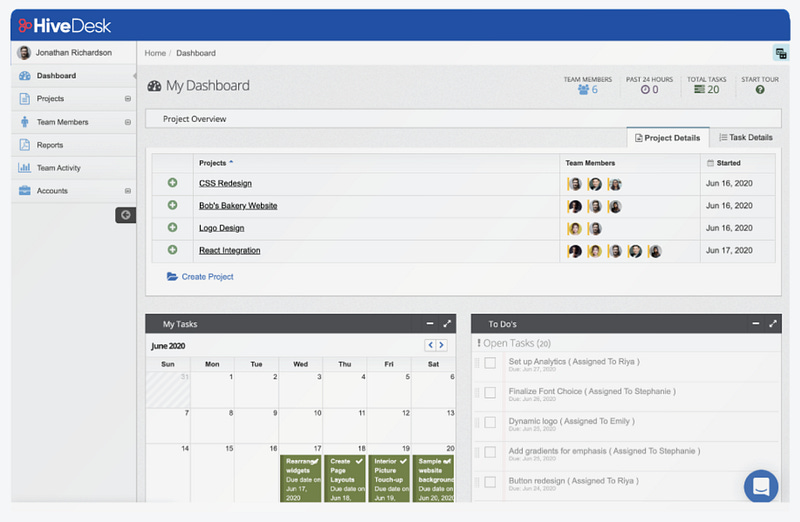The image size is (800, 522).
Task: Open the Bob's Bakery Website project link
Action: 238,206
